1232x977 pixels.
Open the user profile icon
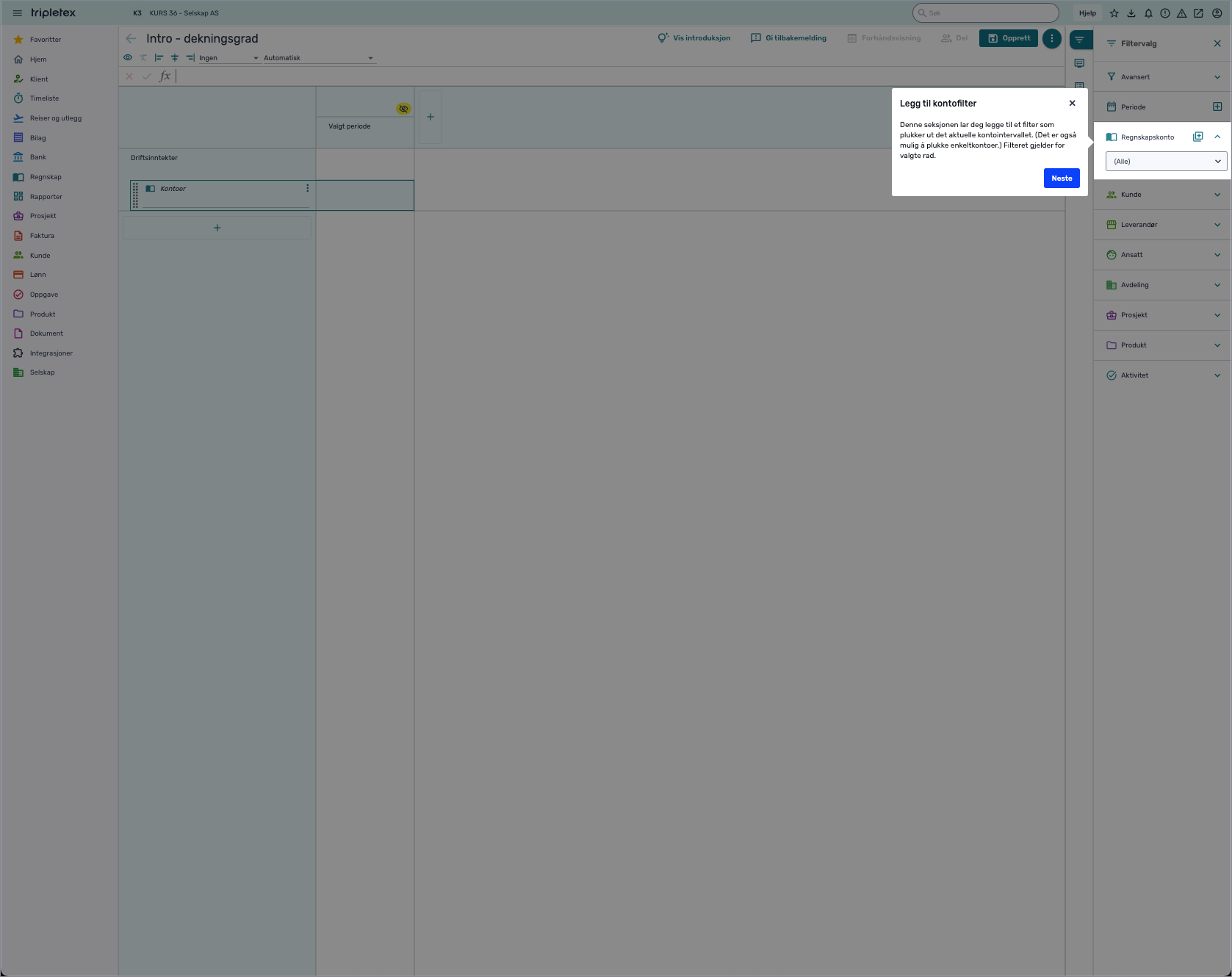1217,13
